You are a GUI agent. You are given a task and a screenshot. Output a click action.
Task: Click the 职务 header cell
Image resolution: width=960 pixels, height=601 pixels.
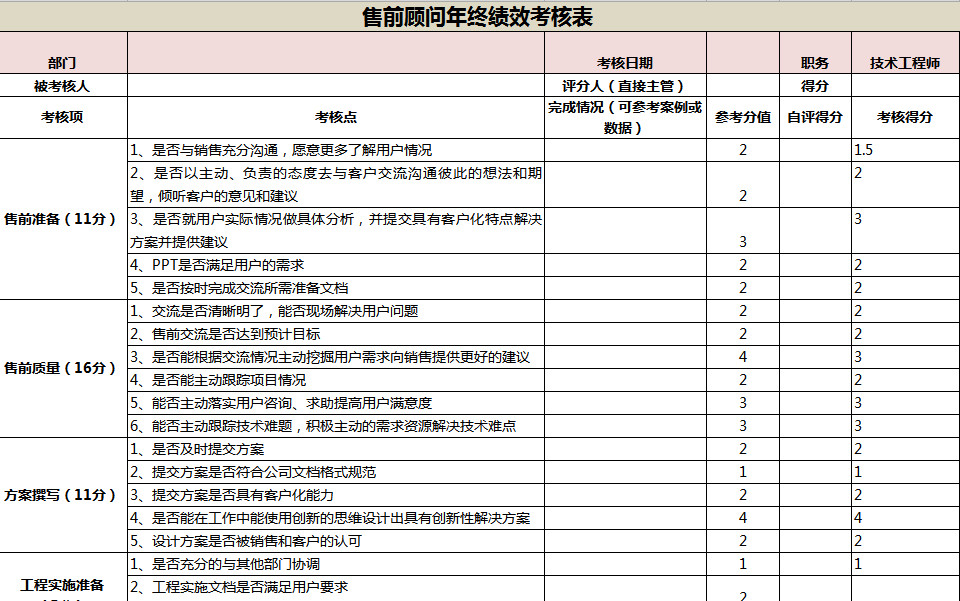(814, 58)
